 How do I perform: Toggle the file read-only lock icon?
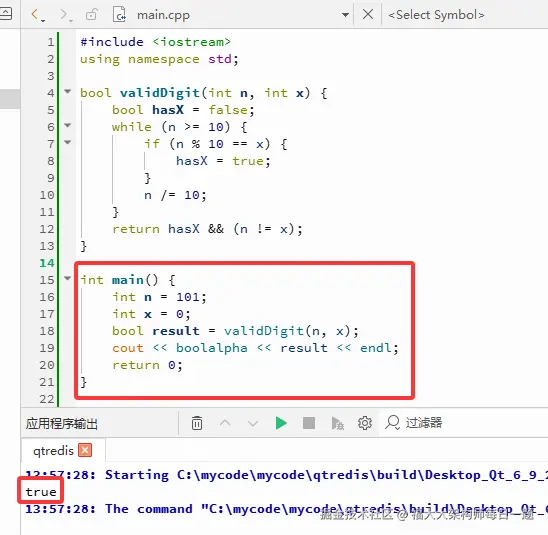tap(92, 15)
